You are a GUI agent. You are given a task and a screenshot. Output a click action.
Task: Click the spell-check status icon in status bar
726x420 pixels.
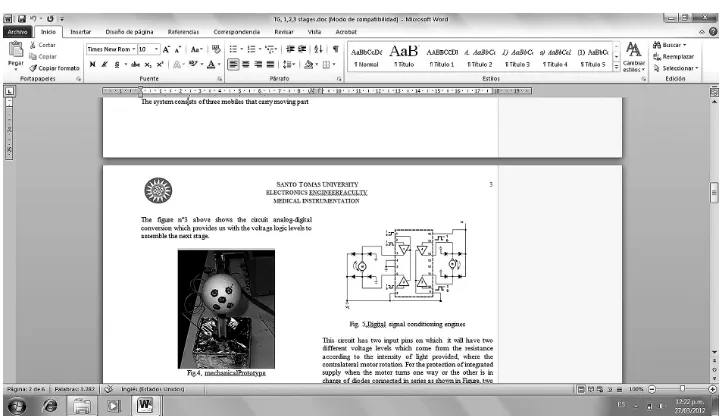[108, 389]
